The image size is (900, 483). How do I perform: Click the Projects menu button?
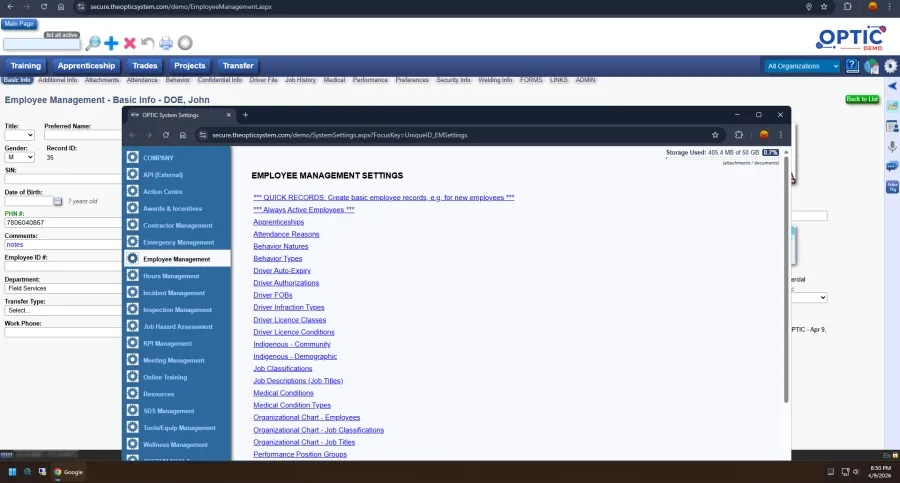tap(189, 65)
